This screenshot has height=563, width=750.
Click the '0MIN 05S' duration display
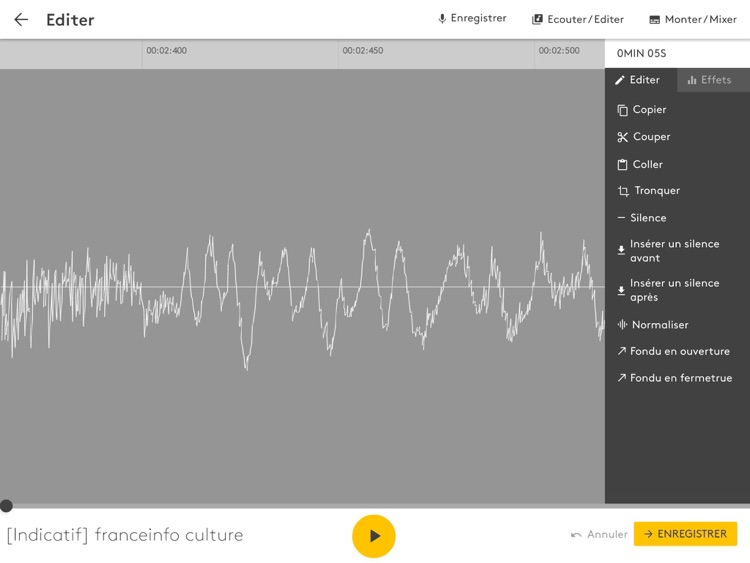tap(641, 54)
